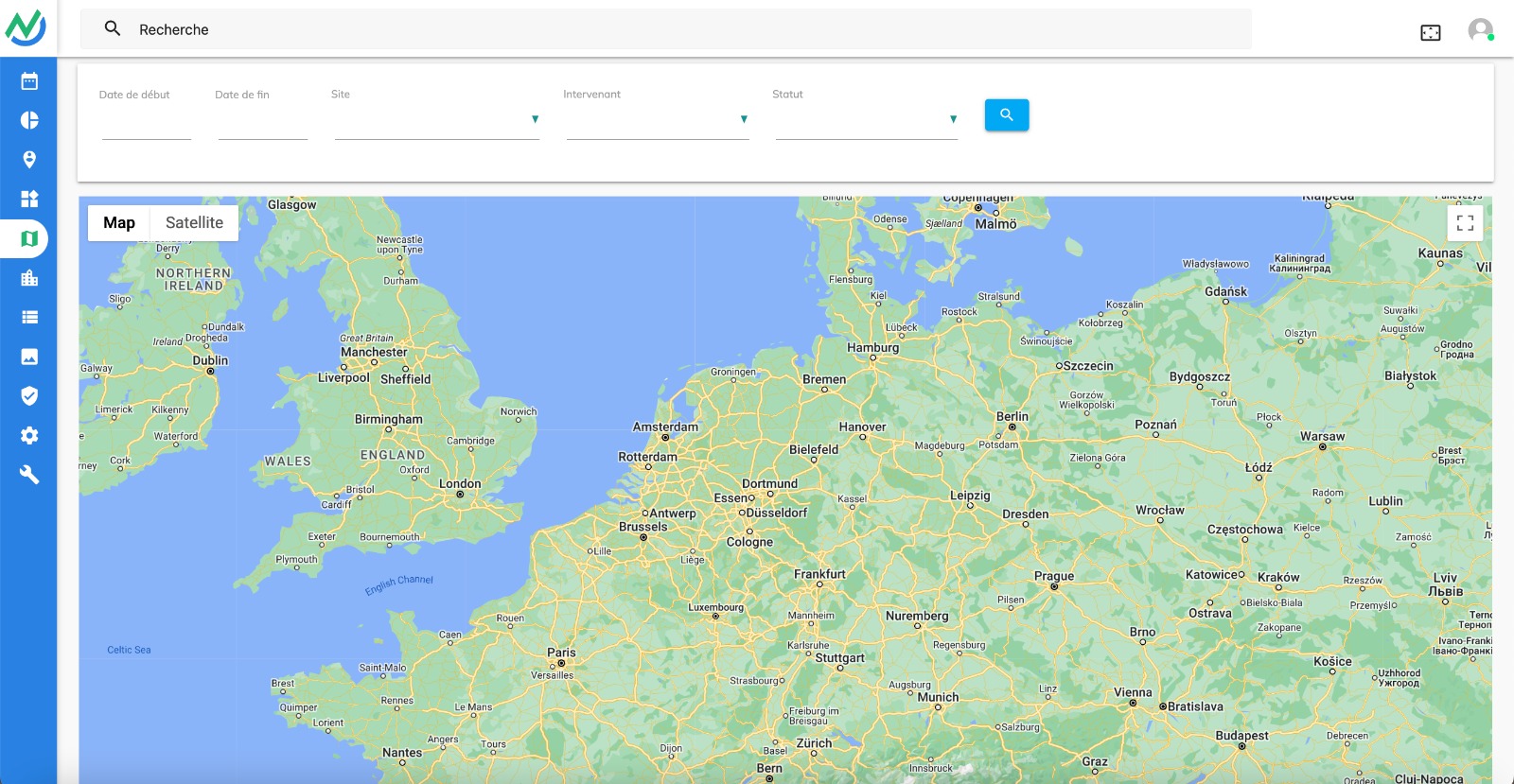Image resolution: width=1514 pixels, height=784 pixels.
Task: Click the app logo at top left
Action: point(26,27)
